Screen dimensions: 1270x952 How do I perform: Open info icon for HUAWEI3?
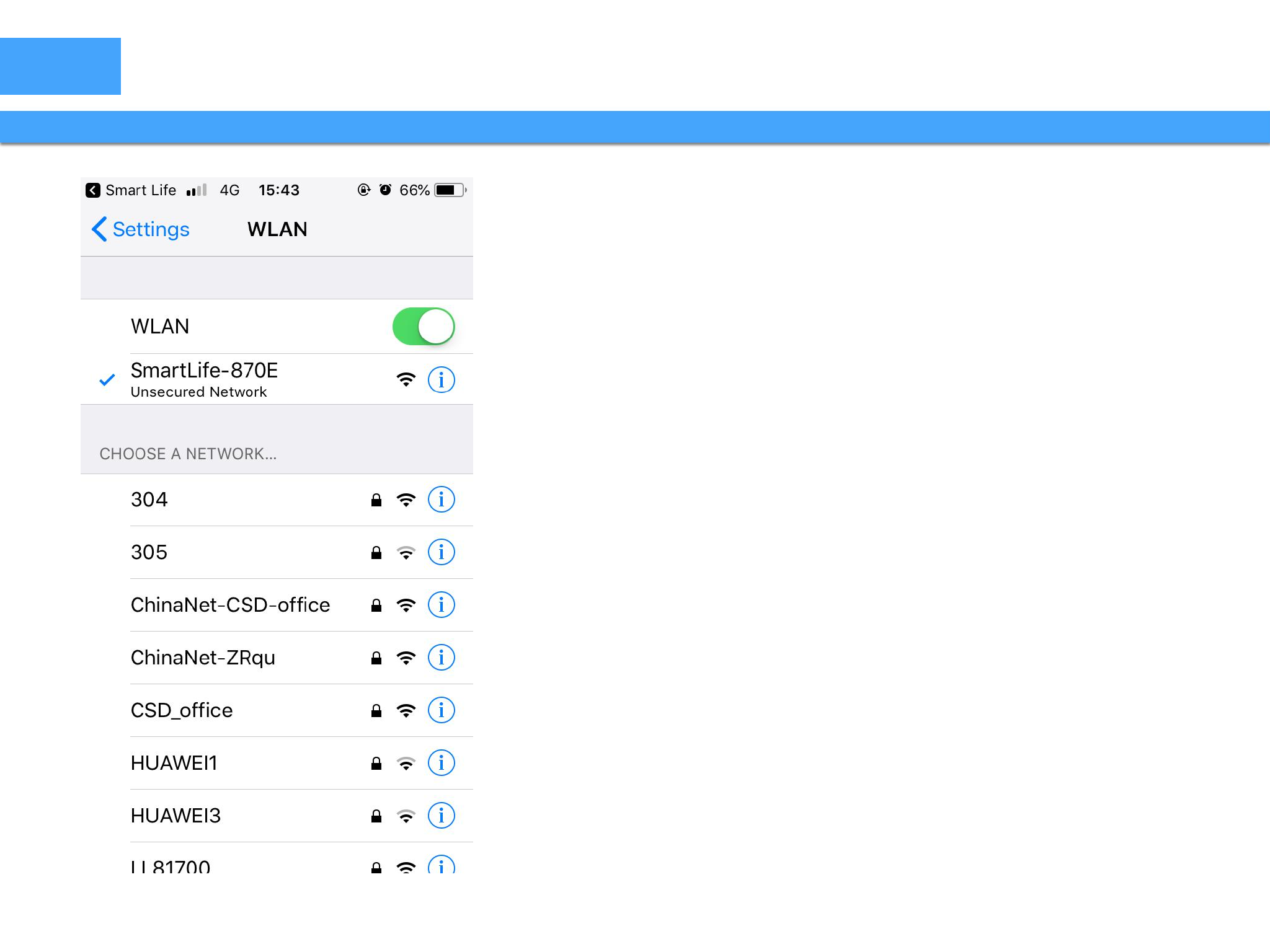tap(441, 816)
